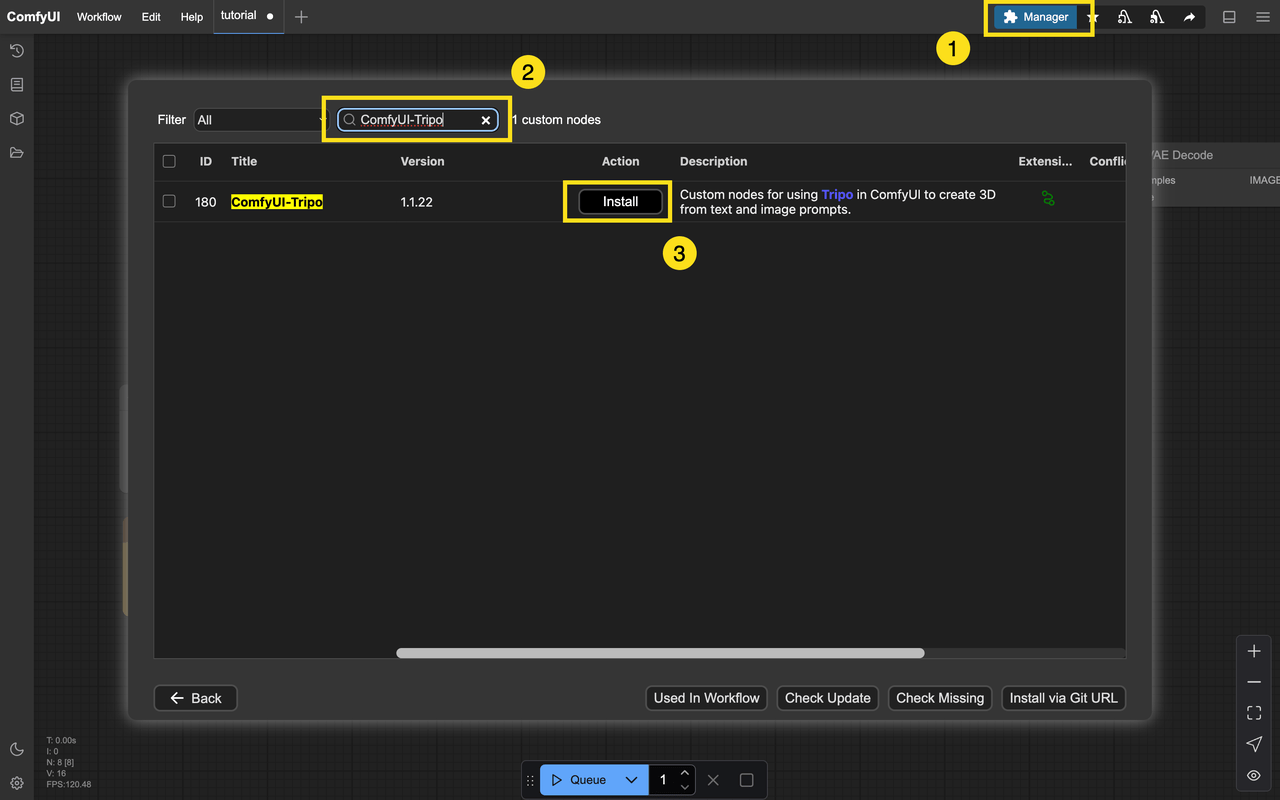Viewport: 1280px width, 800px height.
Task: Check the ComfyUI-Tripo row checkbox
Action: (x=169, y=201)
